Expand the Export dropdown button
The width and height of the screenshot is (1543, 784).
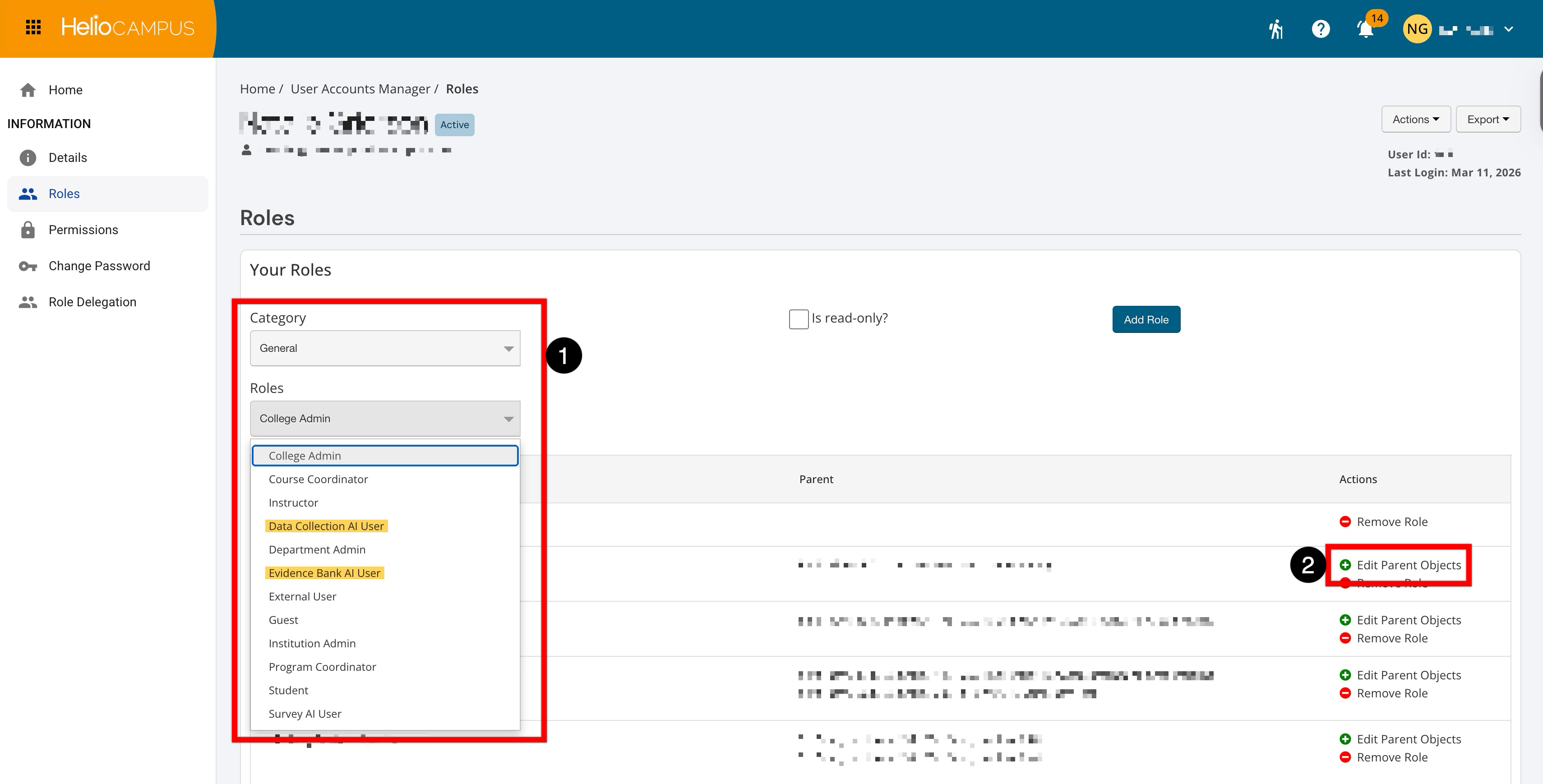point(1488,119)
